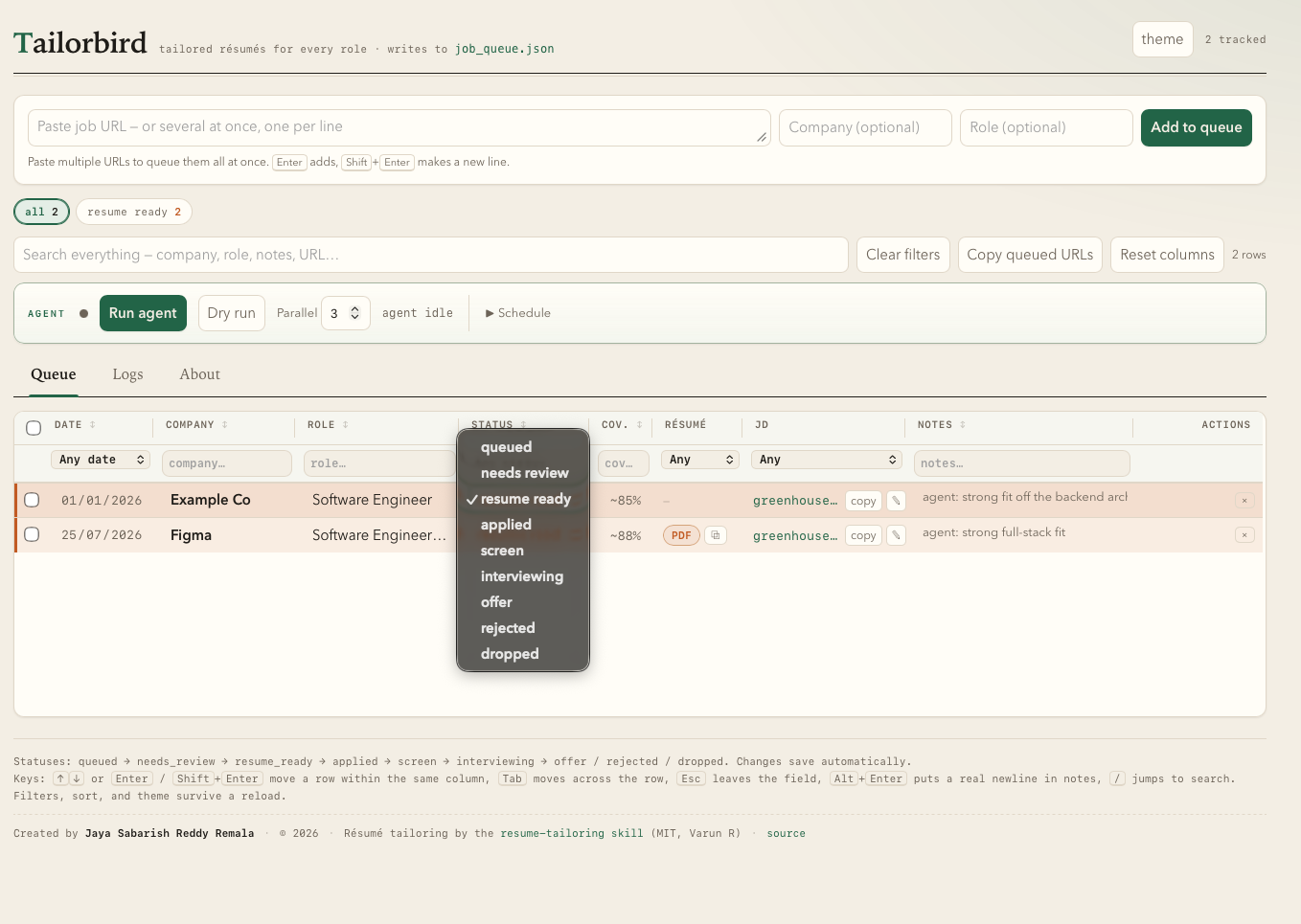Select the checked resume ready status option
Screen dimensions: 1301x924
(523, 499)
